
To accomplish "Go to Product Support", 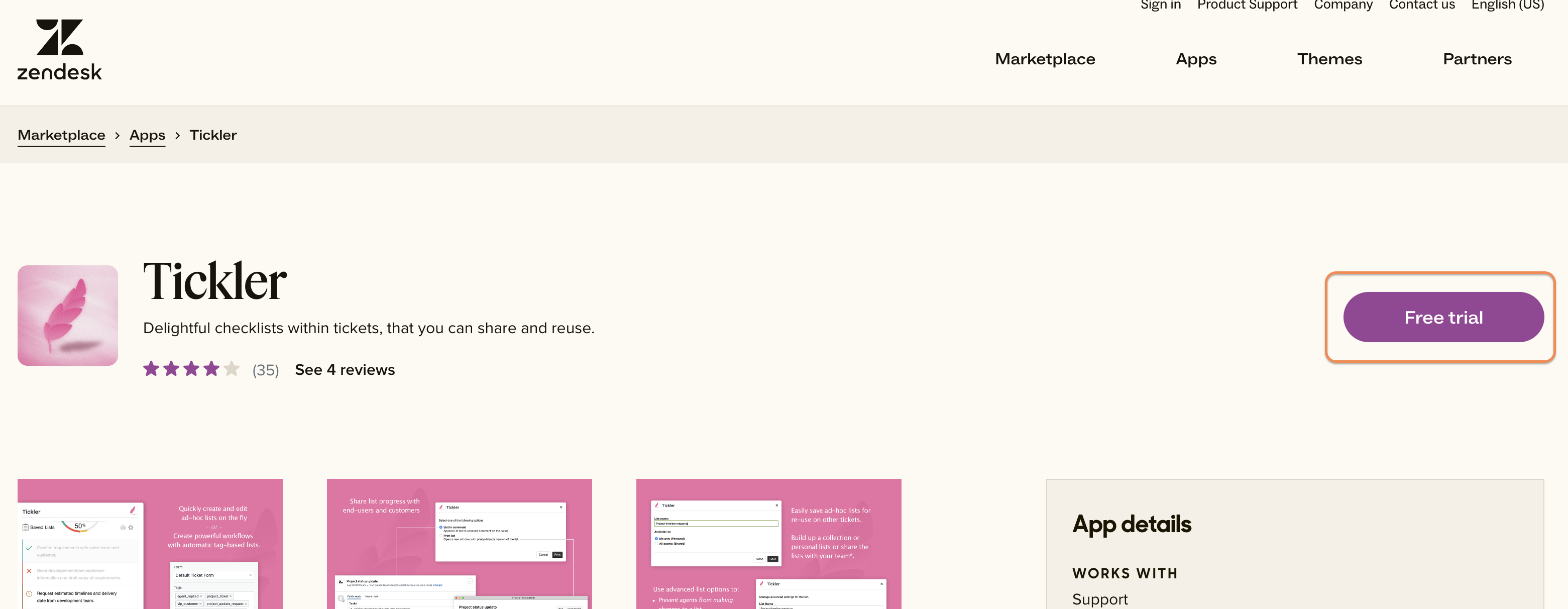I will pyautogui.click(x=1247, y=6).
